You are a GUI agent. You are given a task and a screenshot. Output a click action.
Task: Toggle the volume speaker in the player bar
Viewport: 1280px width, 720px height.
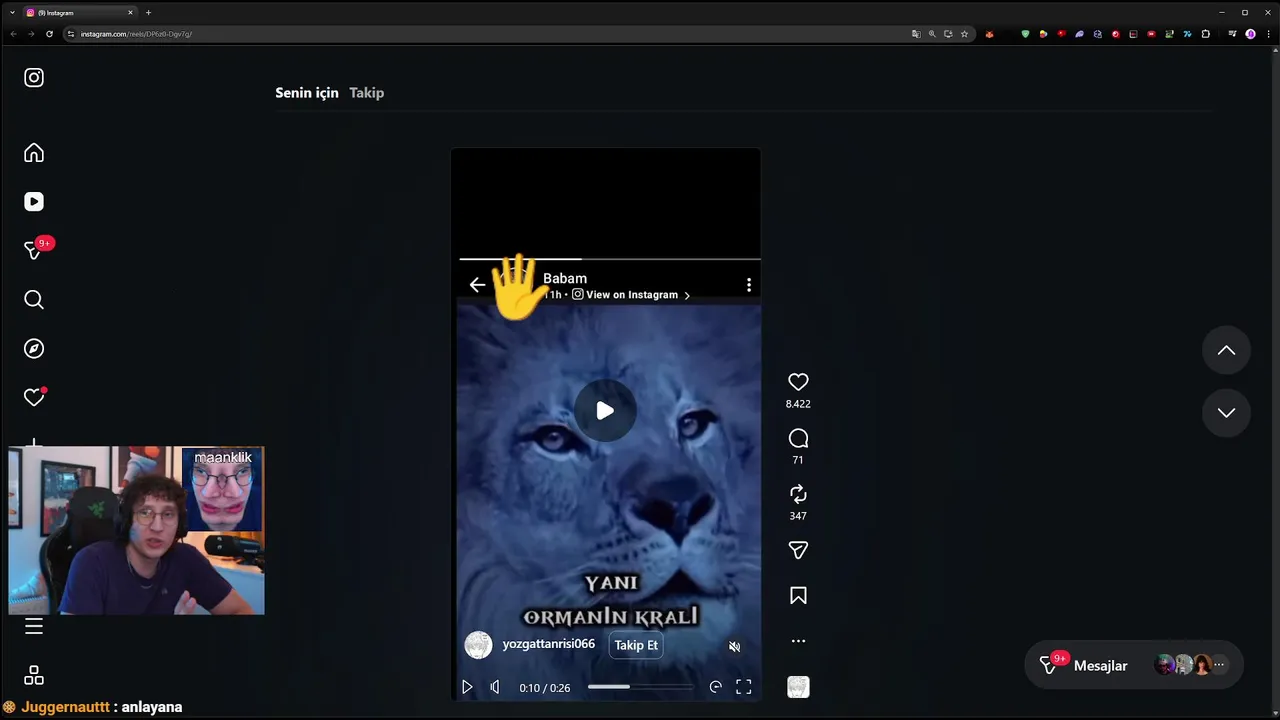pyautogui.click(x=495, y=687)
